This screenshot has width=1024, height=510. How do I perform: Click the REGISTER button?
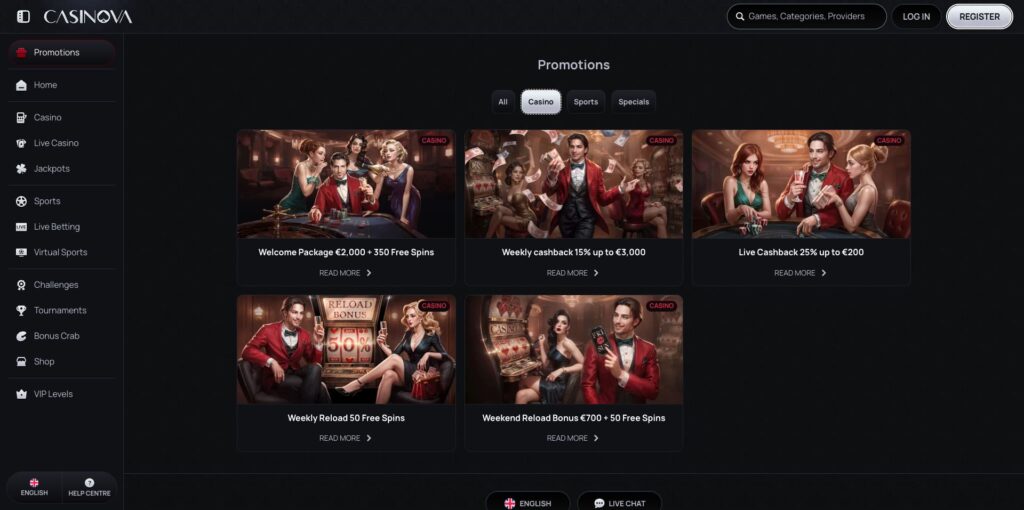pos(980,17)
